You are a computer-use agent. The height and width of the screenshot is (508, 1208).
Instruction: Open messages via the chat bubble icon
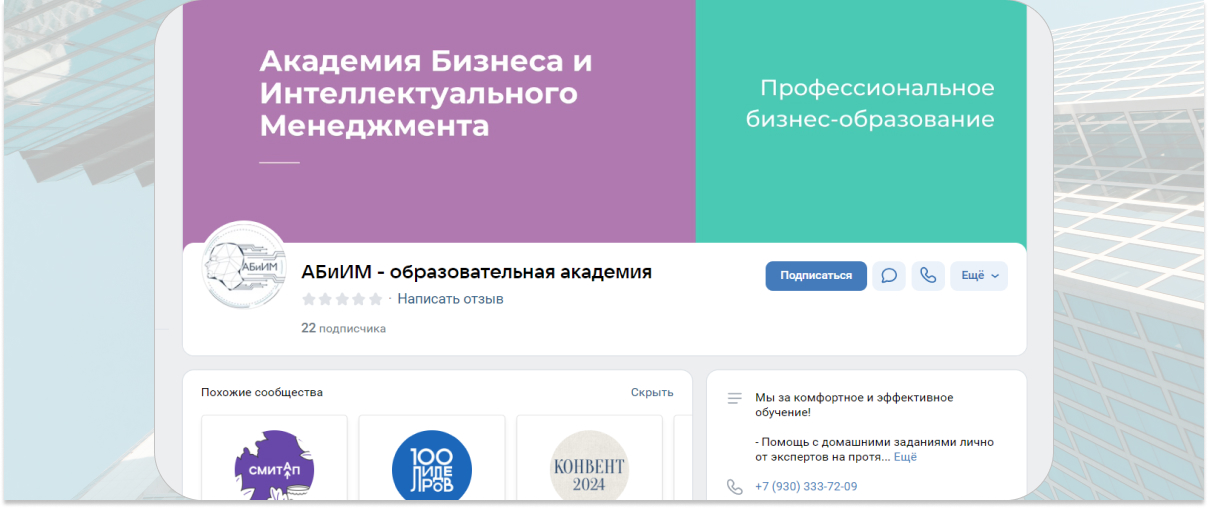889,276
